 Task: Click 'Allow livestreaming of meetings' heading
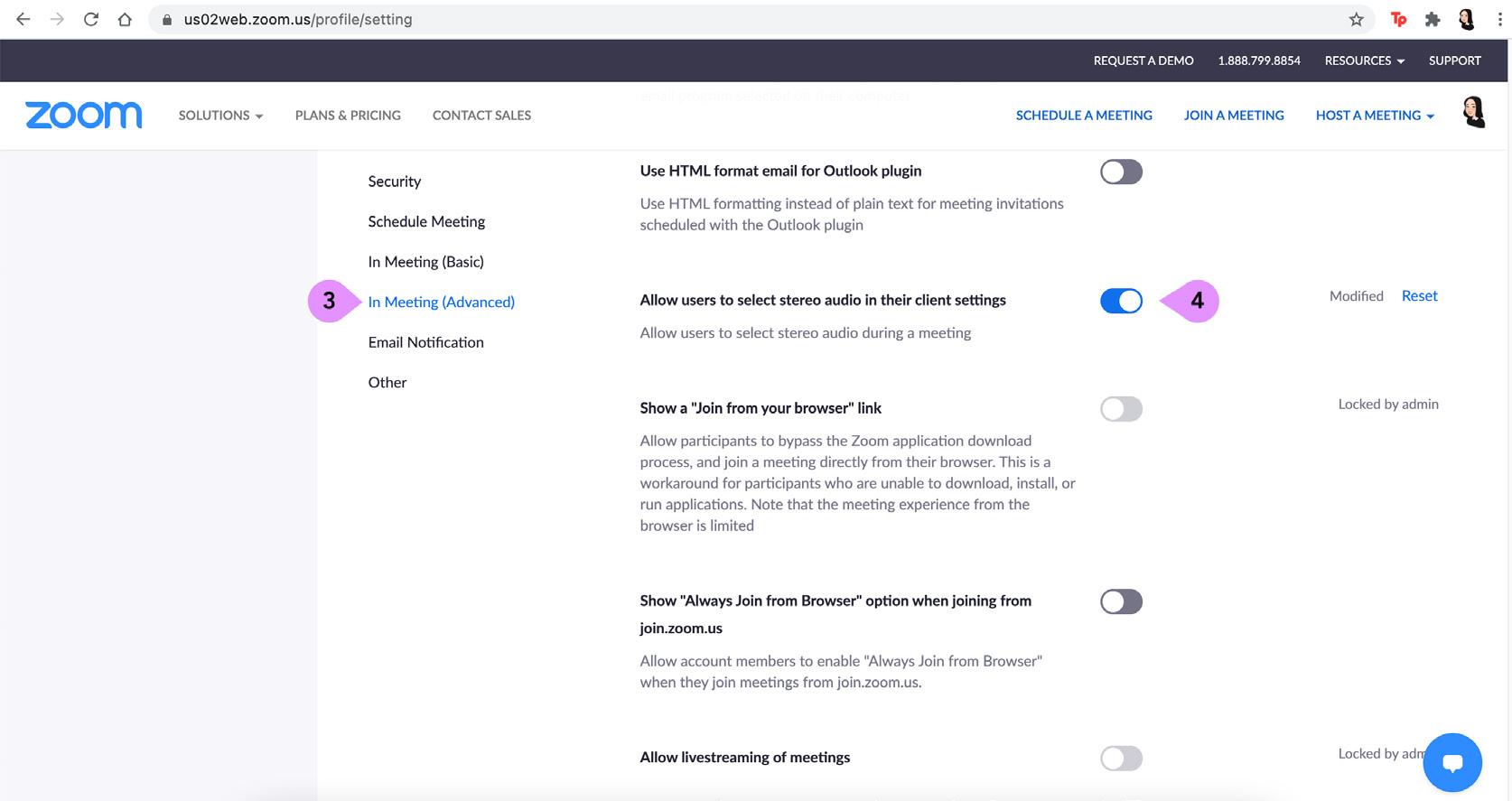[745, 758]
